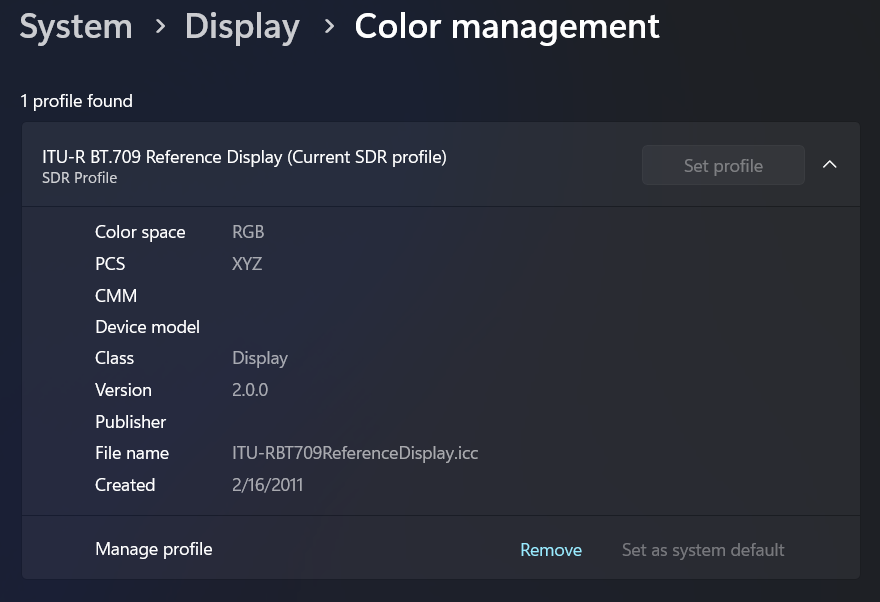This screenshot has width=880, height=602.
Task: Click the chevron arrow between Display and Color management
Action: point(329,27)
